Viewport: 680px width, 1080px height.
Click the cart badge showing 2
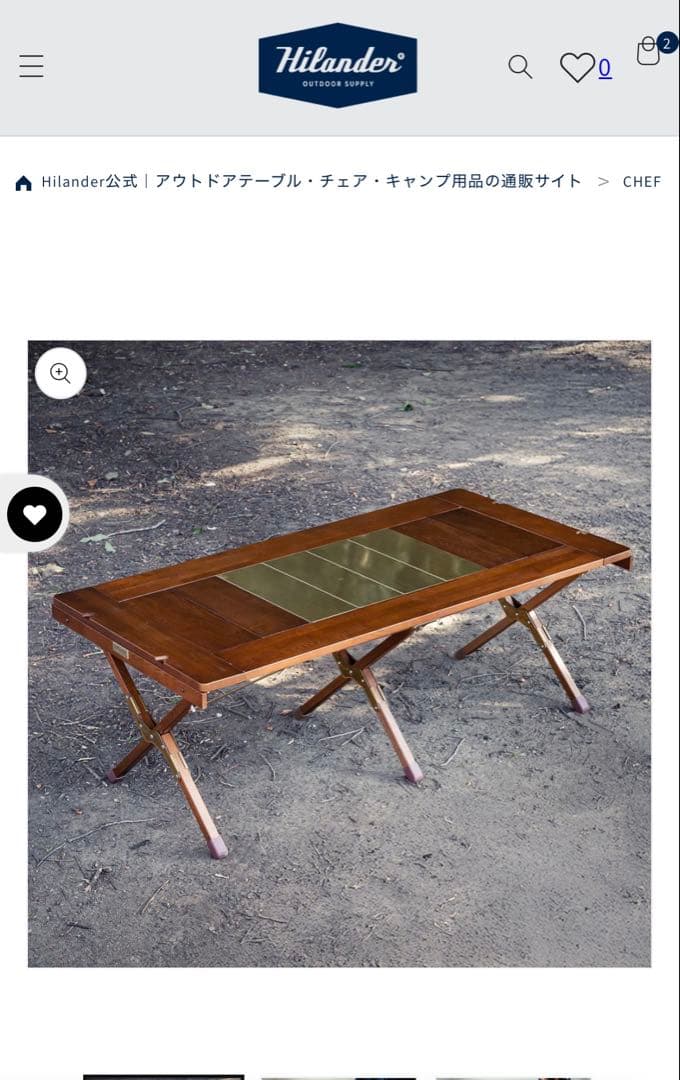[666, 44]
